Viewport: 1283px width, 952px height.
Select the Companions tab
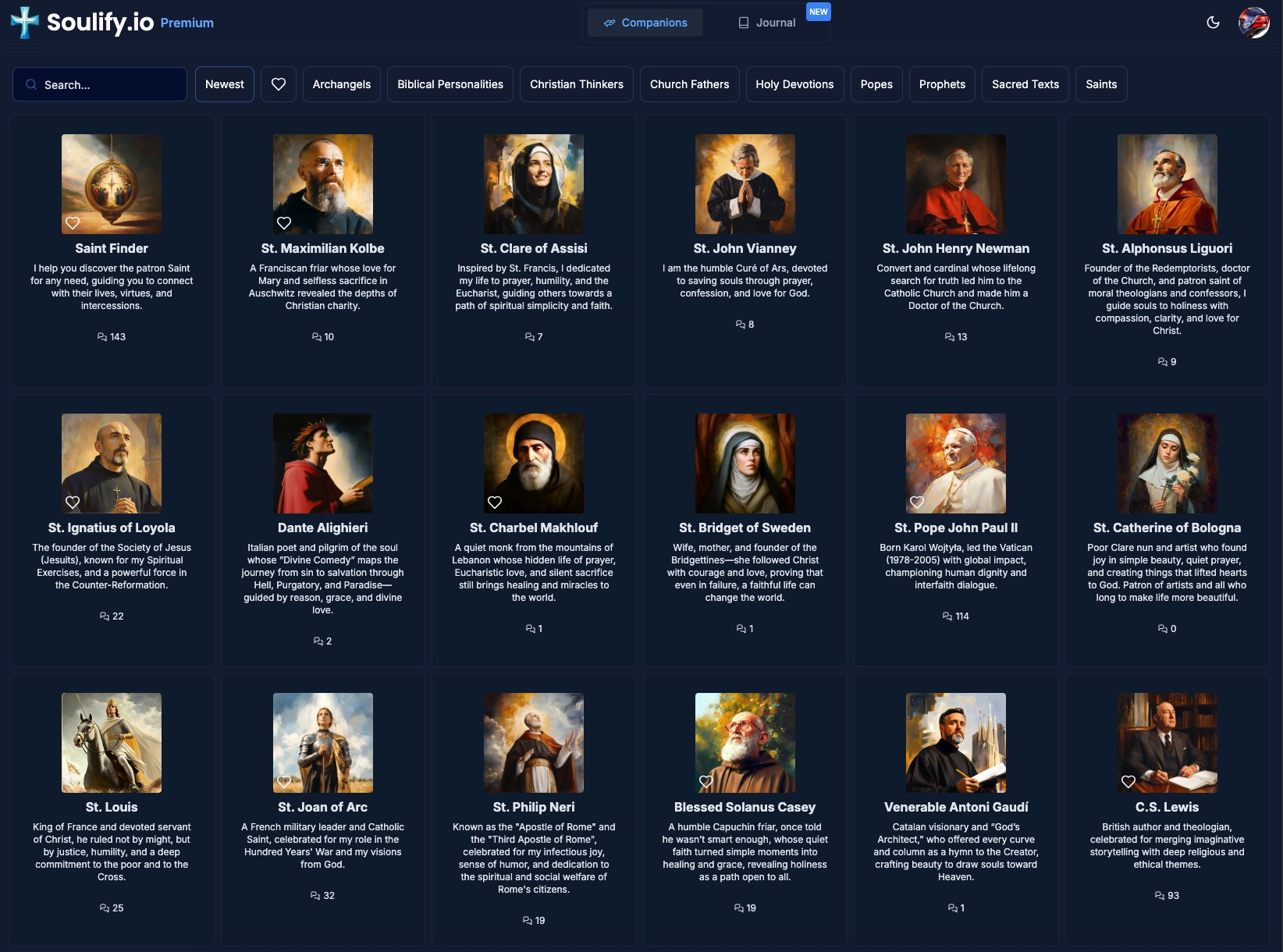pos(645,23)
